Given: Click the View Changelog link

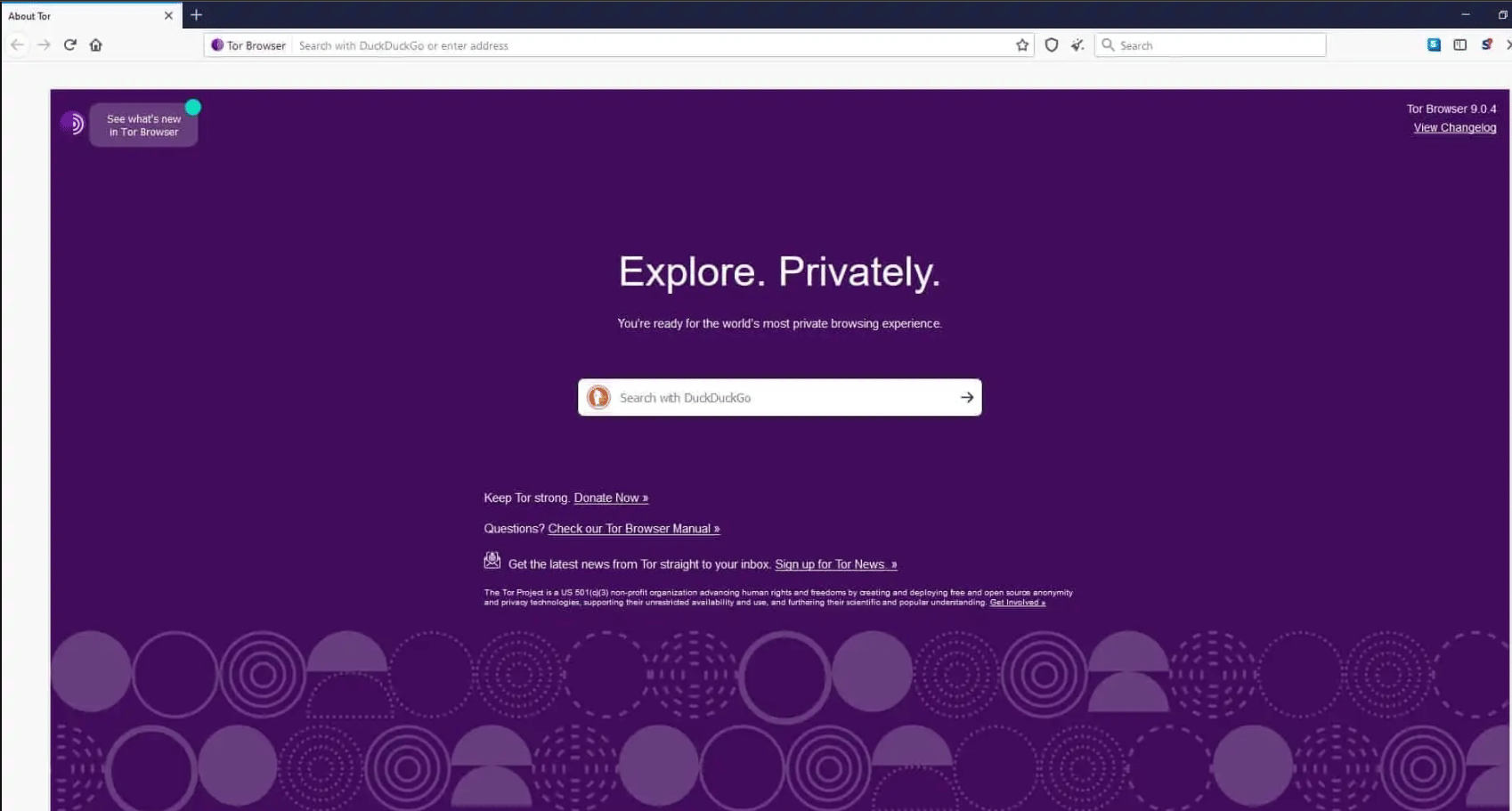Looking at the screenshot, I should [x=1454, y=127].
